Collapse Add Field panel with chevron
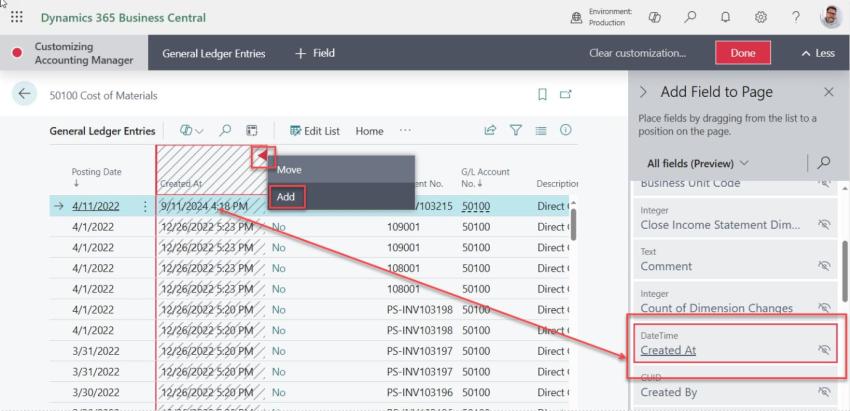Viewport: 850px width, 411px height. 643,92
